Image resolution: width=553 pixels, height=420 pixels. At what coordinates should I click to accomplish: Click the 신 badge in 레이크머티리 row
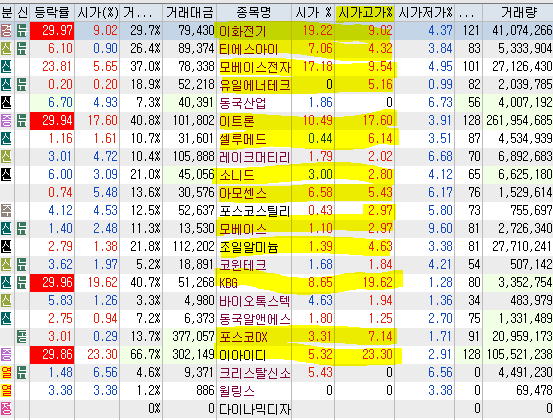[x=6, y=157]
